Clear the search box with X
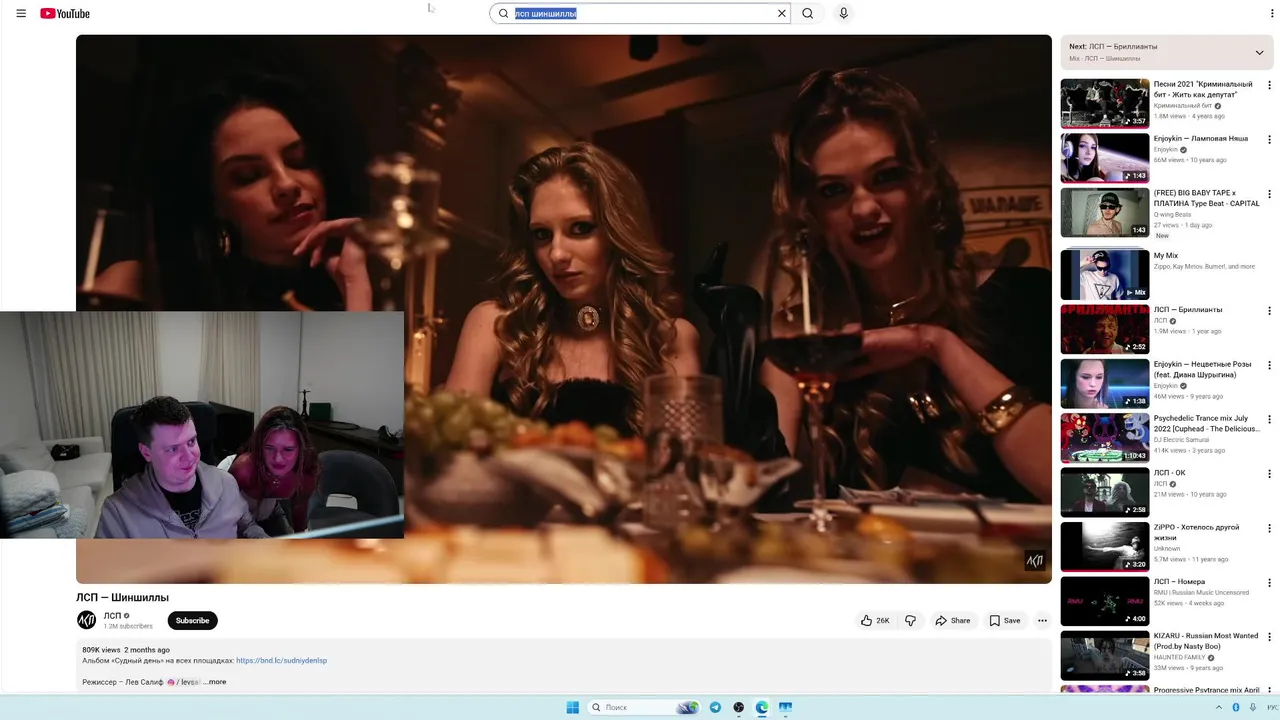Image resolution: width=1280 pixels, height=720 pixels. [782, 13]
